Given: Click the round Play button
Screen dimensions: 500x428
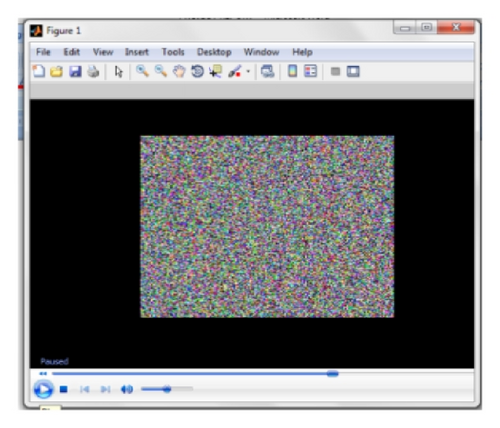Looking at the screenshot, I should tap(43, 389).
